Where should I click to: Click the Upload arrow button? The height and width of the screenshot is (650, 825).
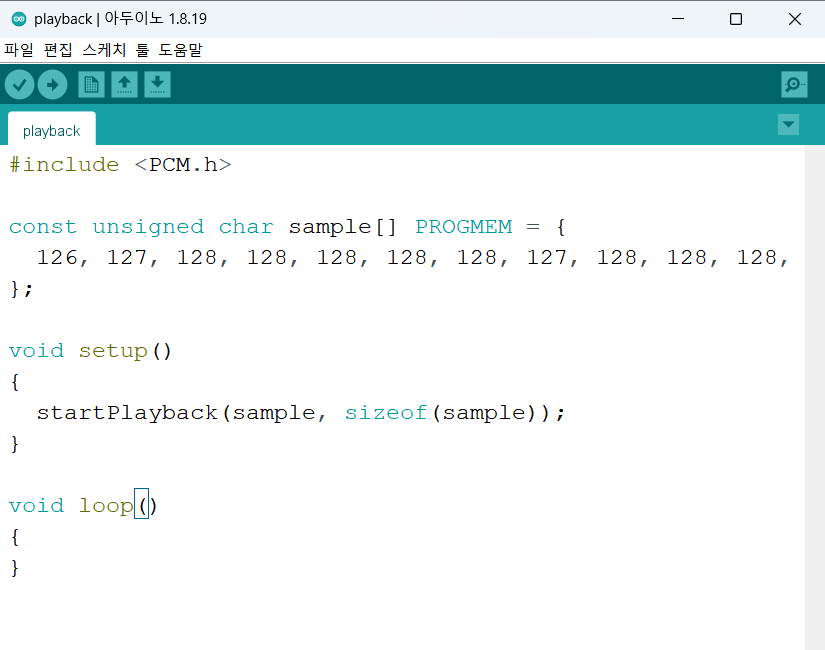53,85
